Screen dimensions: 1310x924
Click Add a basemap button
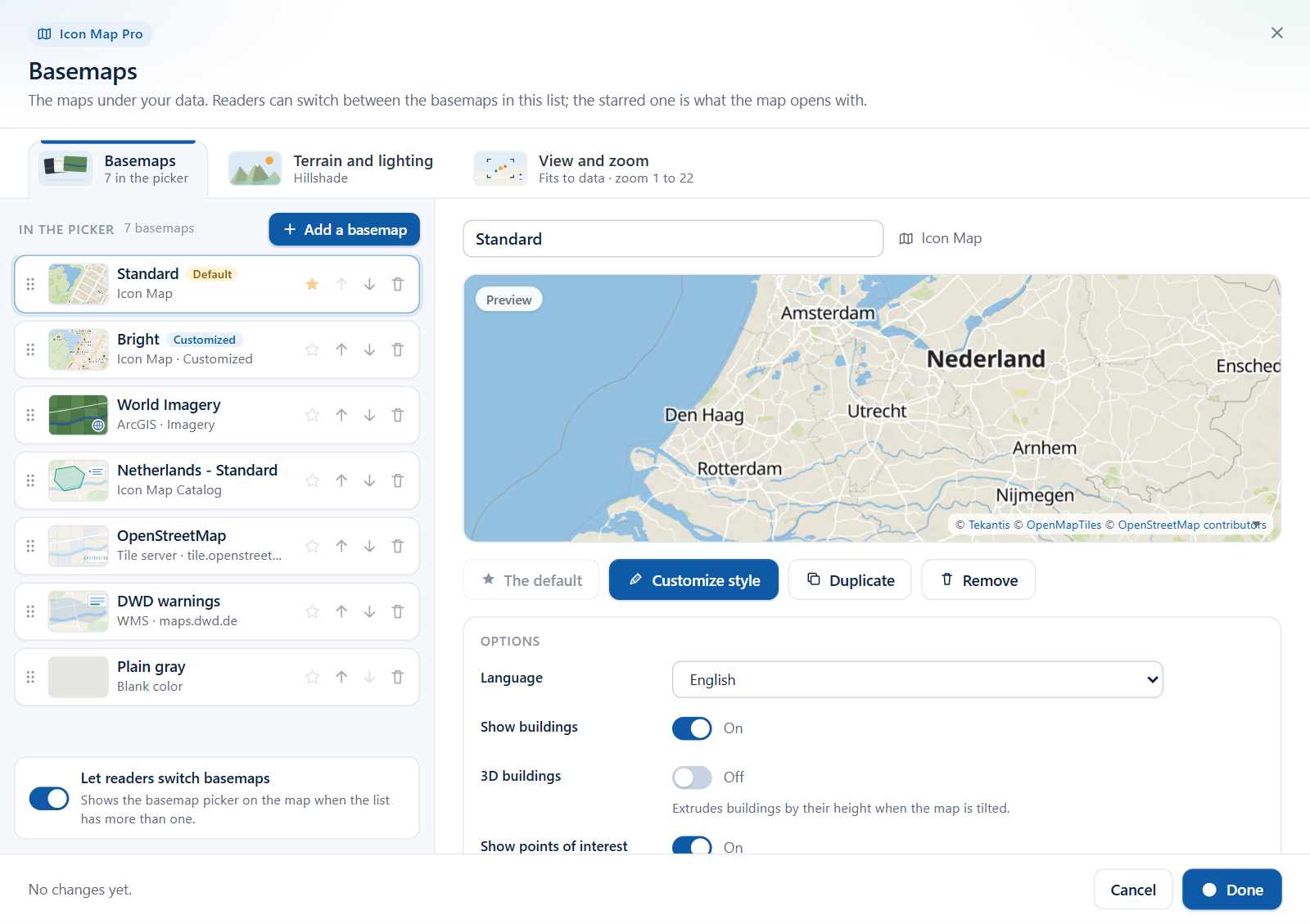[345, 230]
